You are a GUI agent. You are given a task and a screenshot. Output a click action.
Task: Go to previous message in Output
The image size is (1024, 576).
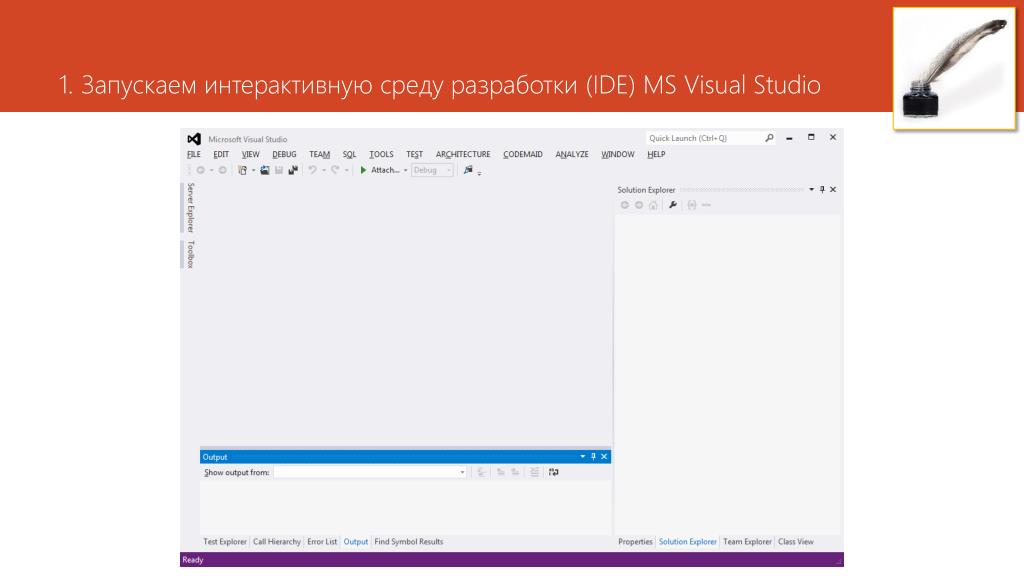coord(501,472)
